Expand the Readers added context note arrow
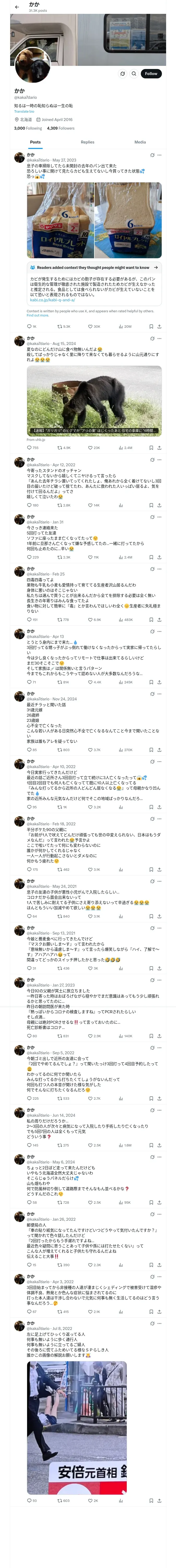The image size is (176, 1568). point(156,267)
